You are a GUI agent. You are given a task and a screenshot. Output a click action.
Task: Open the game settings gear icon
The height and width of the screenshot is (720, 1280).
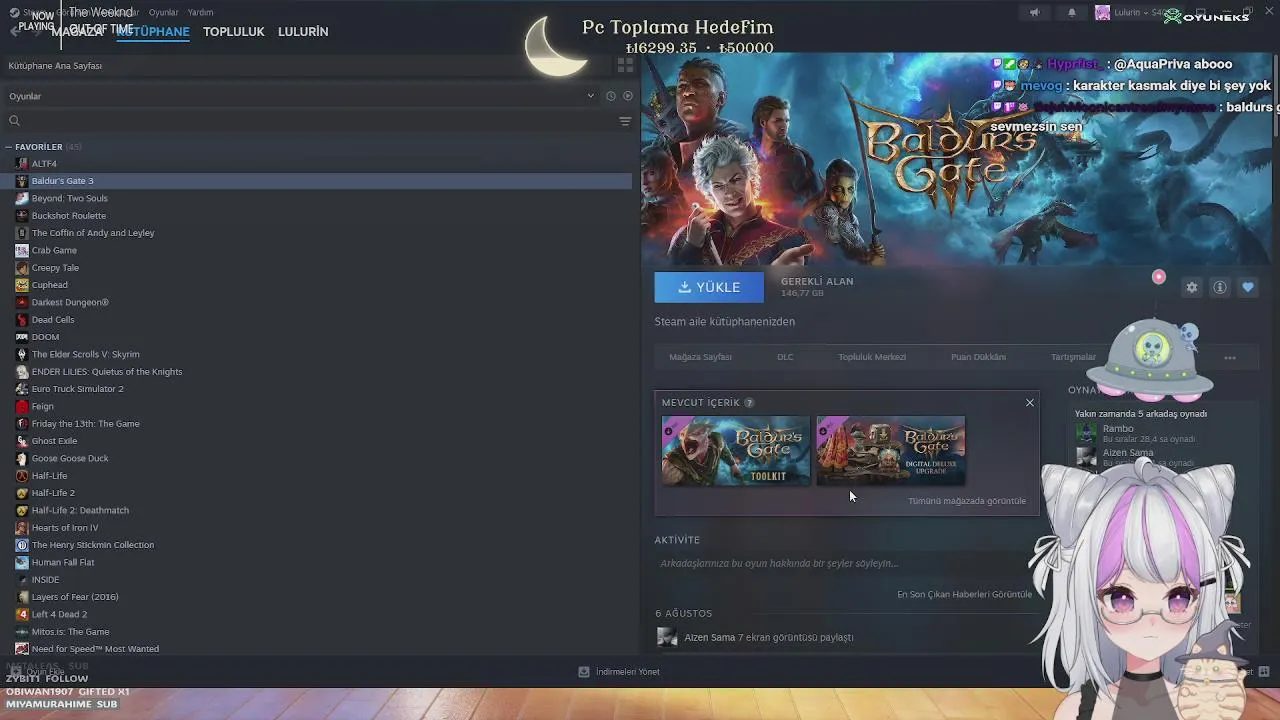coord(1191,287)
